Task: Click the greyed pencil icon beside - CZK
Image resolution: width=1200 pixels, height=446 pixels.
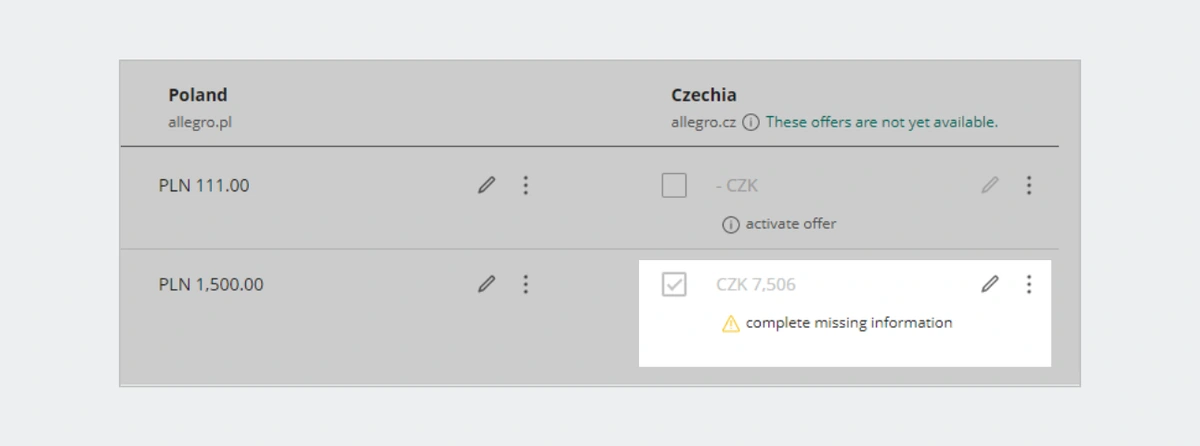Action: click(x=990, y=185)
